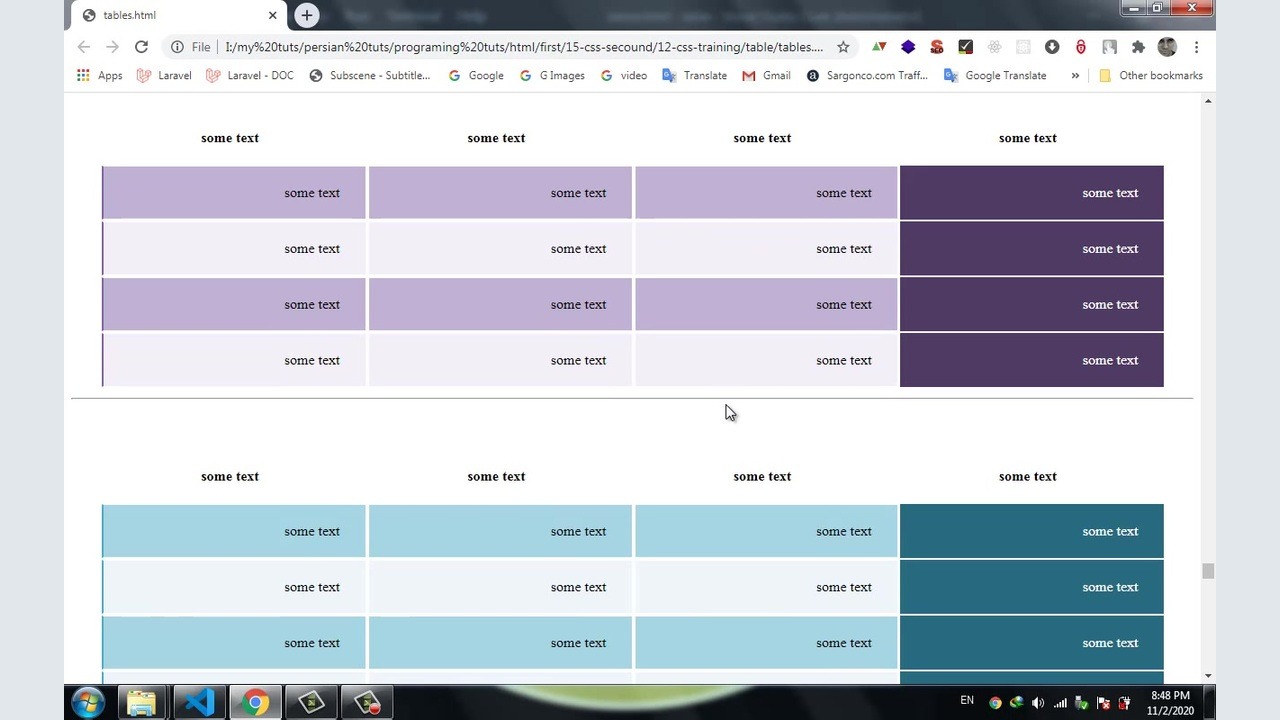1280x720 pixels.
Task: Expand the hidden bookmarks chevron
Action: [1075, 75]
